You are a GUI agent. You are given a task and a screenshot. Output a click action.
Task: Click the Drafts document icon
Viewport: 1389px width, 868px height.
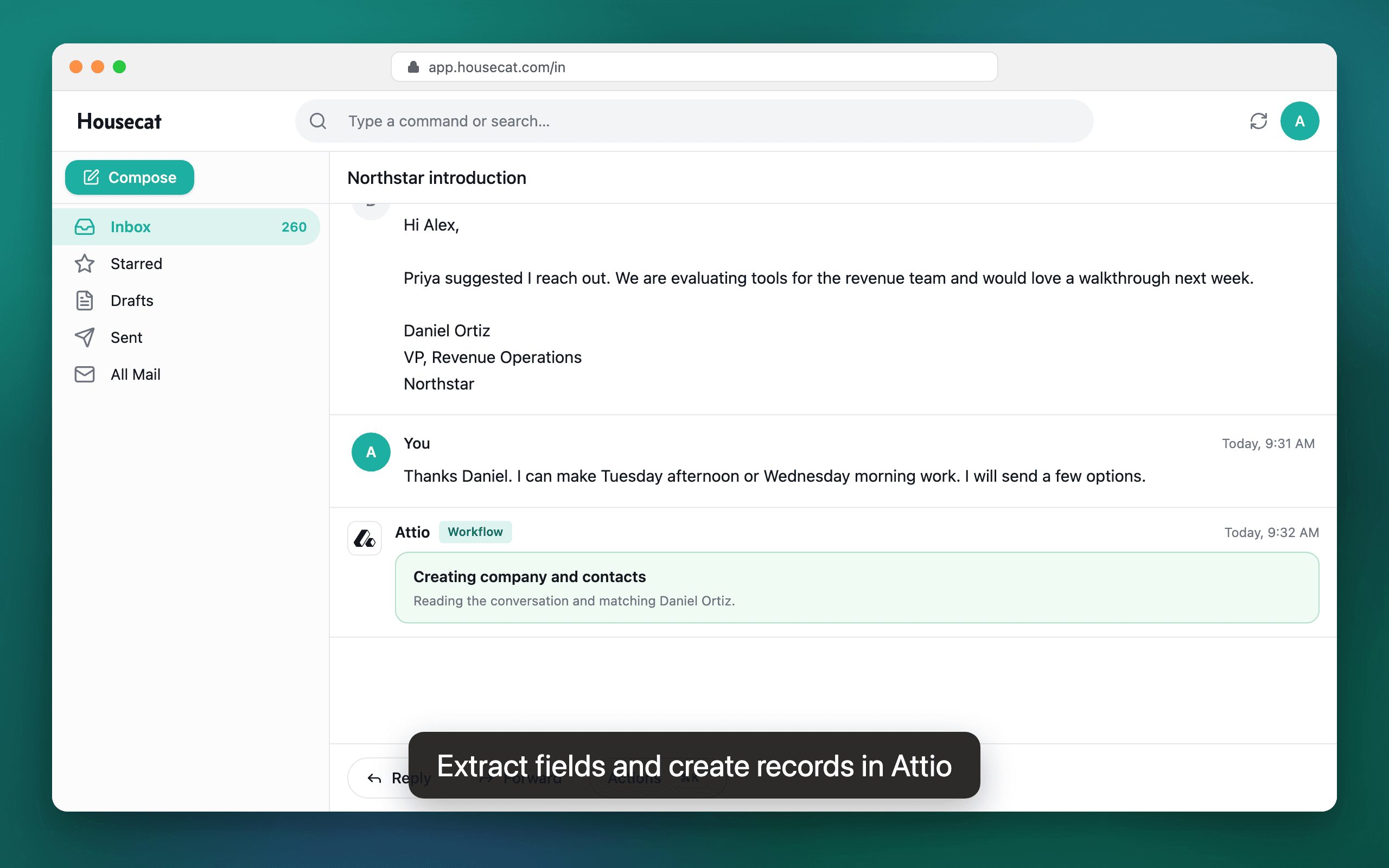tap(85, 300)
